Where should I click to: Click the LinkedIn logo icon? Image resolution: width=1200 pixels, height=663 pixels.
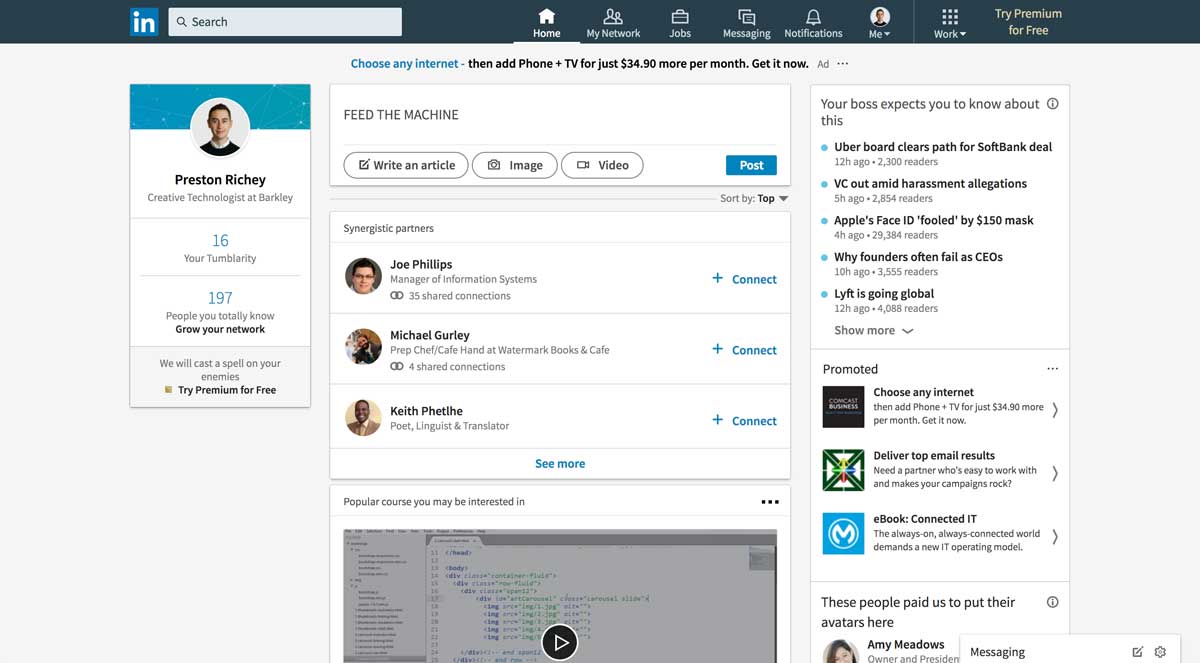point(144,21)
